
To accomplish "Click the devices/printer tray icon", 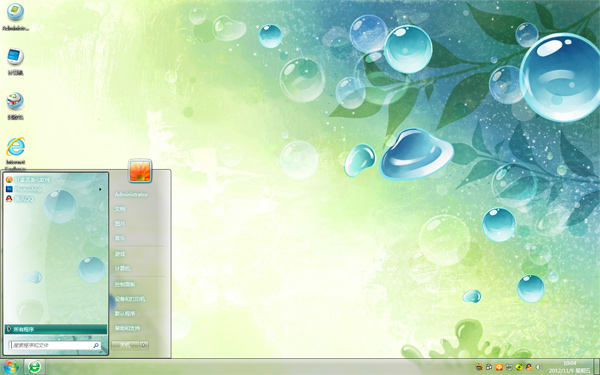I will (x=489, y=367).
